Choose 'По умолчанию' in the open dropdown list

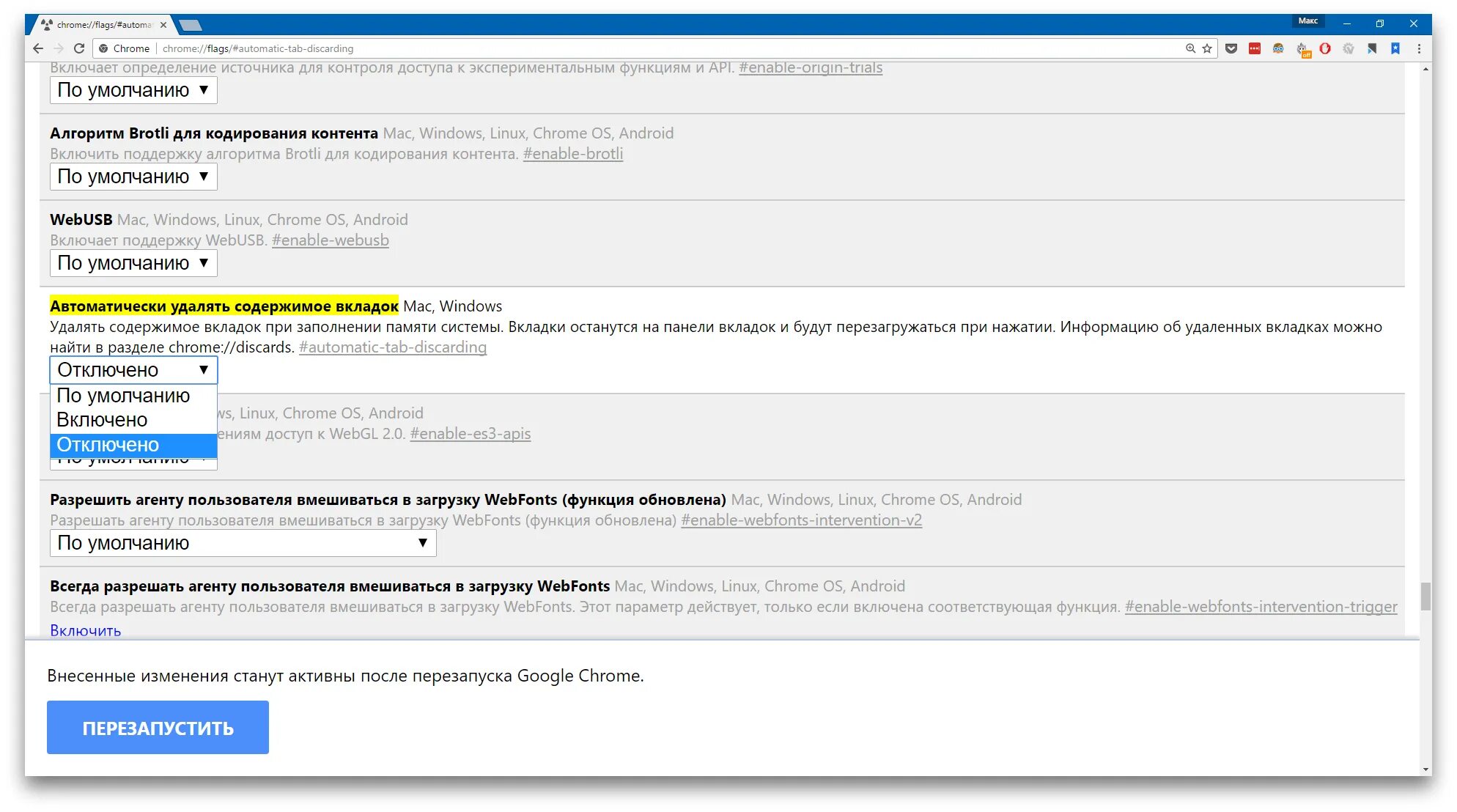coord(123,396)
